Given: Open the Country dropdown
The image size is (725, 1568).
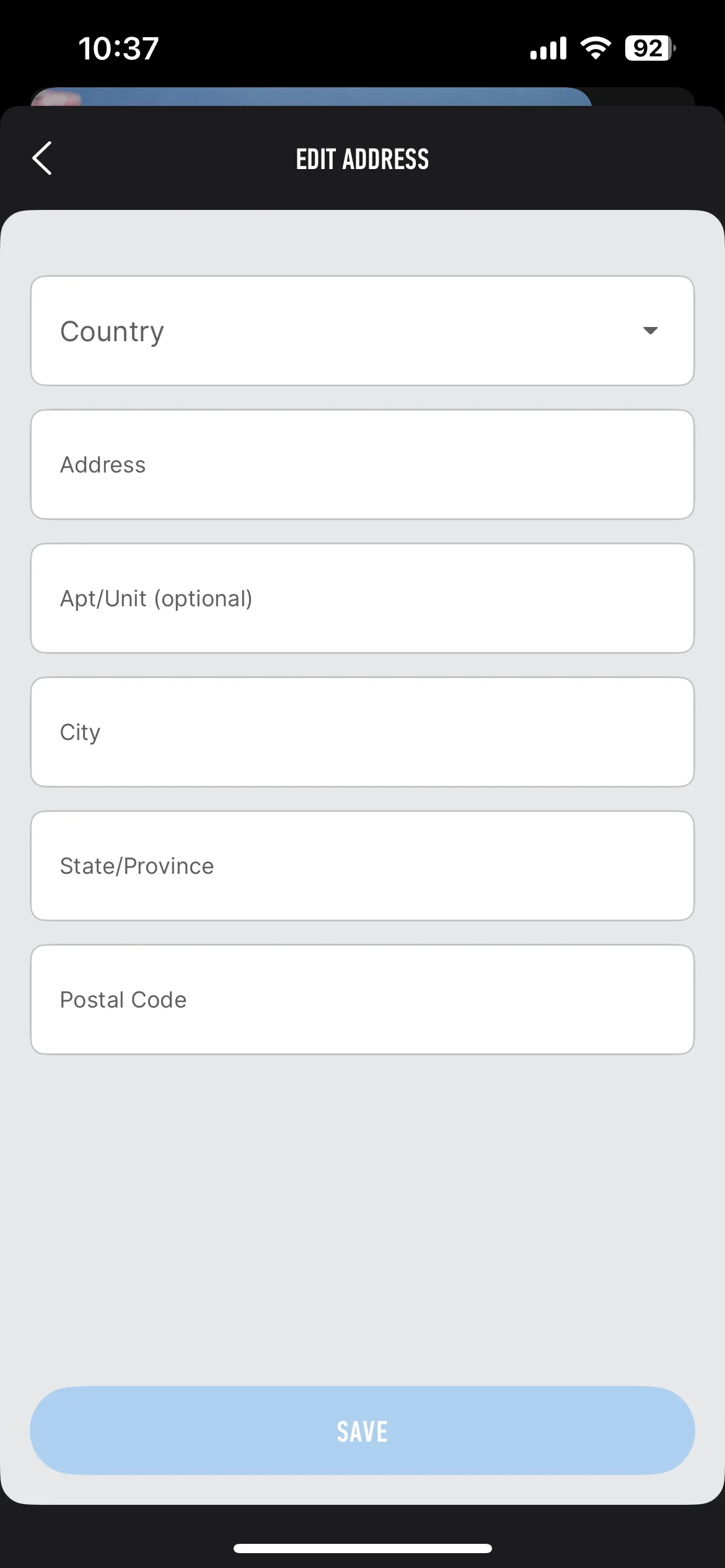Looking at the screenshot, I should (362, 331).
